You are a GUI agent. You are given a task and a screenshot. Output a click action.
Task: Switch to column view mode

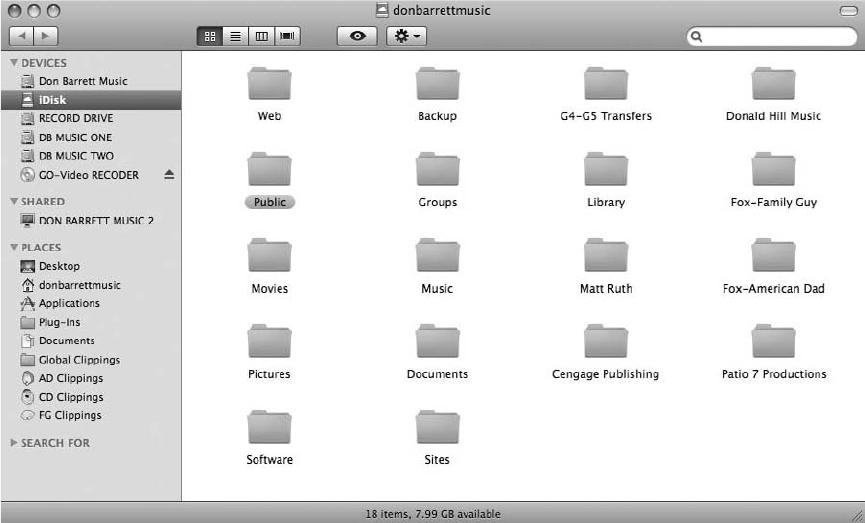262,36
